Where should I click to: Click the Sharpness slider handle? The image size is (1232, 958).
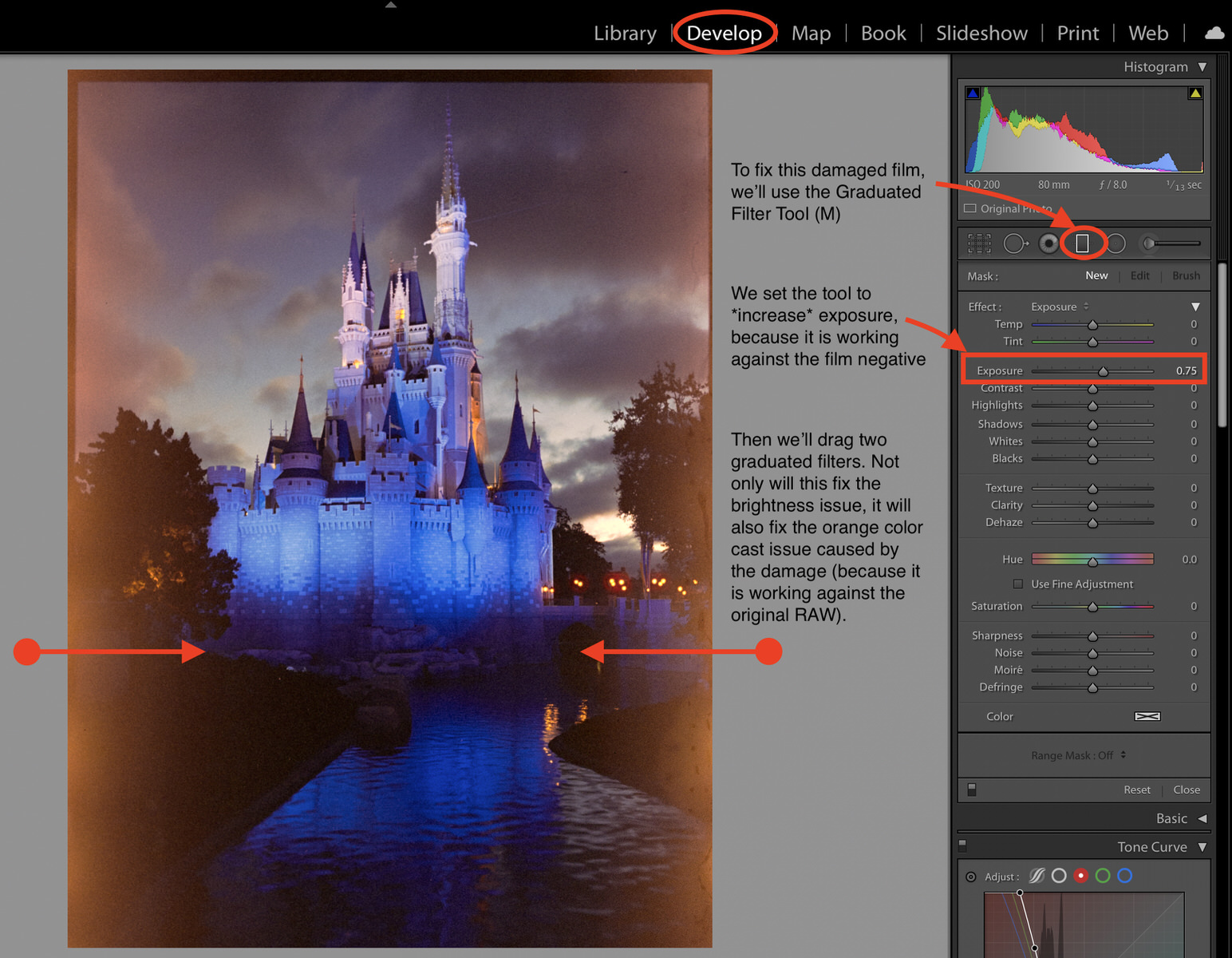pyautogui.click(x=1092, y=636)
